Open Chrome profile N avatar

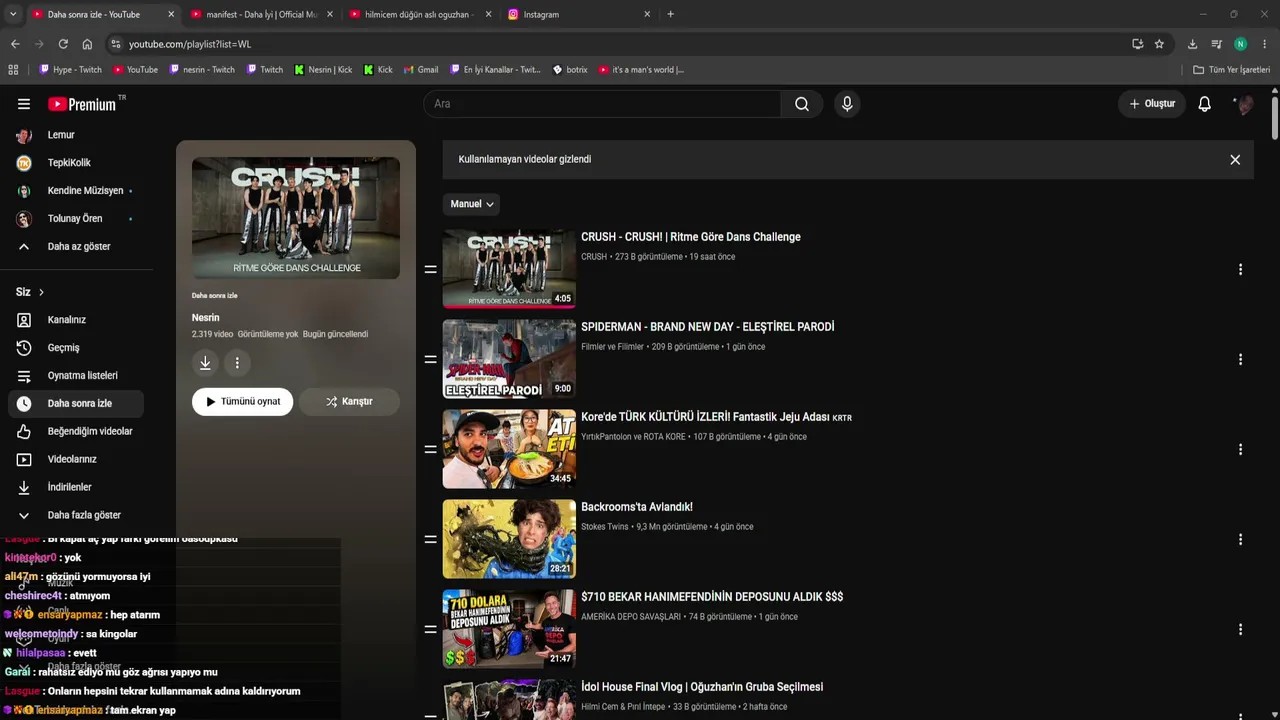pyautogui.click(x=1241, y=44)
